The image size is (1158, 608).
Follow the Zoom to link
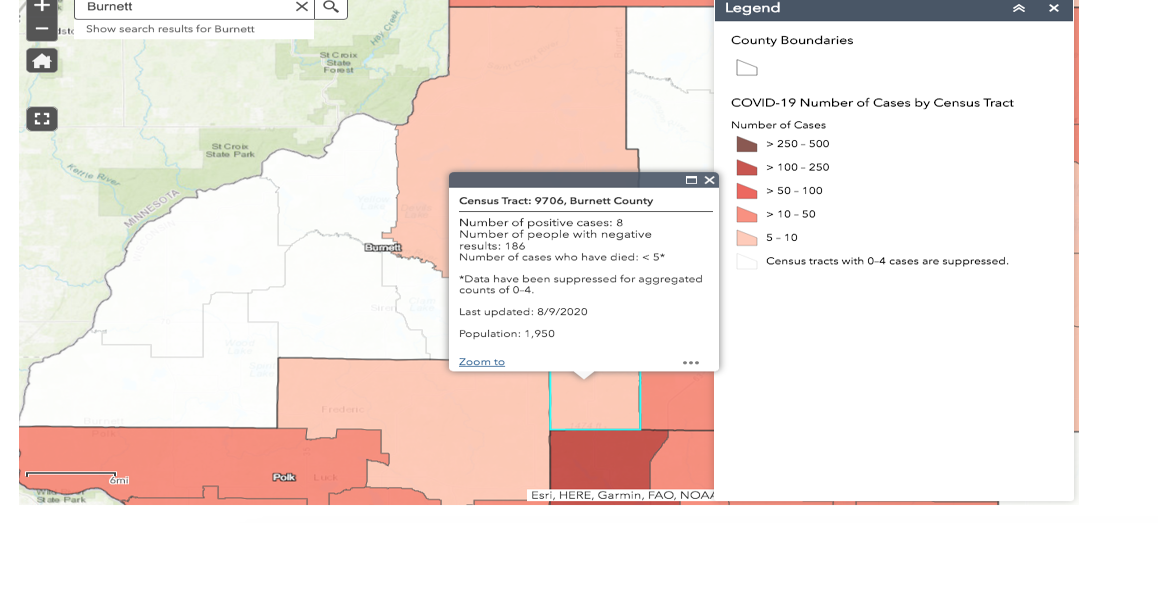coord(480,361)
